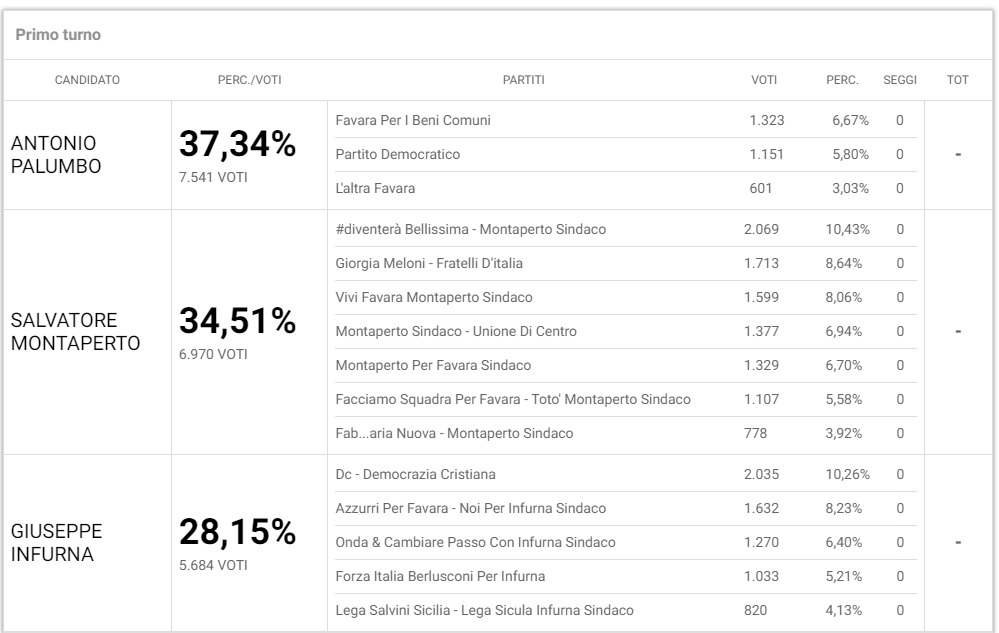This screenshot has width=999, height=633.
Task: Click the PARTITI column header
Action: click(x=523, y=80)
